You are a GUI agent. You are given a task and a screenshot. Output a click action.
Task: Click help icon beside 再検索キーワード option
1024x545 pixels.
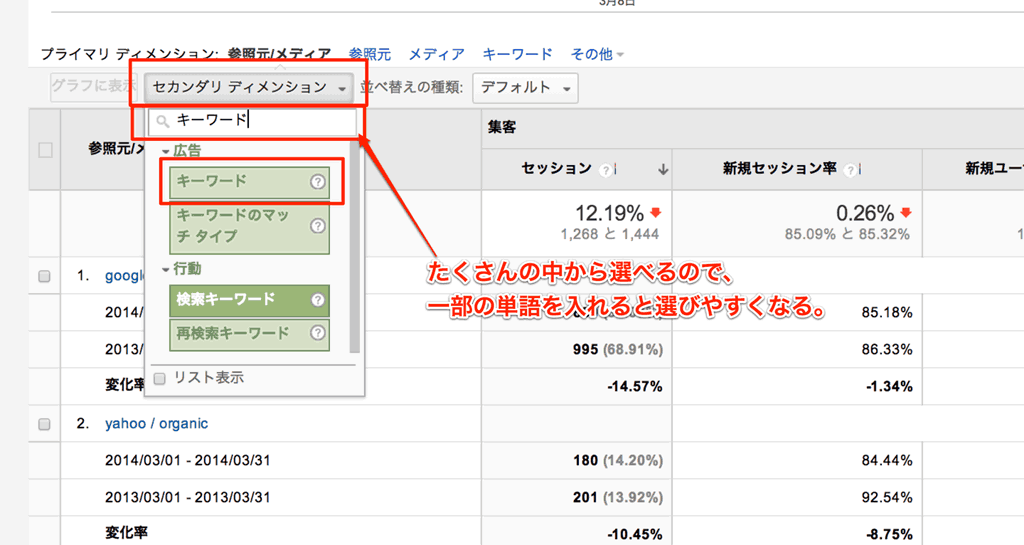317,333
